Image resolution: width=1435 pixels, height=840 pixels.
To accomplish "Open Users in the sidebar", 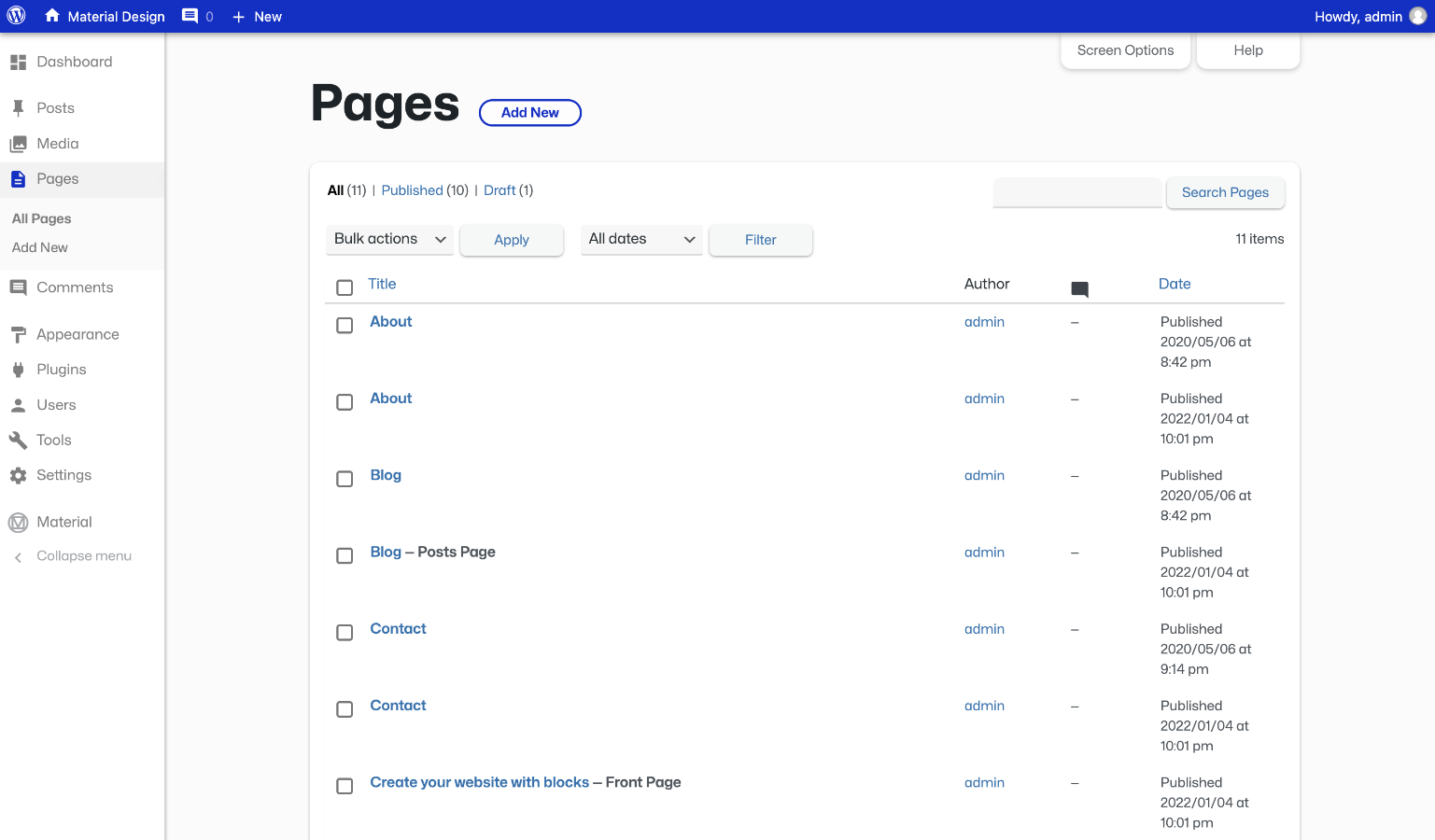I will pyautogui.click(x=56, y=405).
